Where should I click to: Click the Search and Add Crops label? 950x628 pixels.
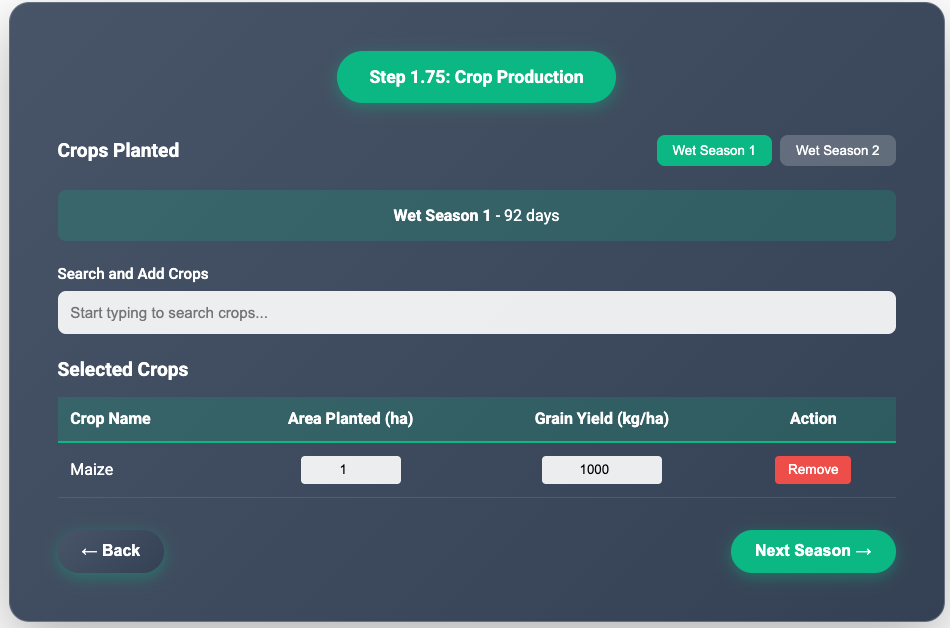click(133, 274)
